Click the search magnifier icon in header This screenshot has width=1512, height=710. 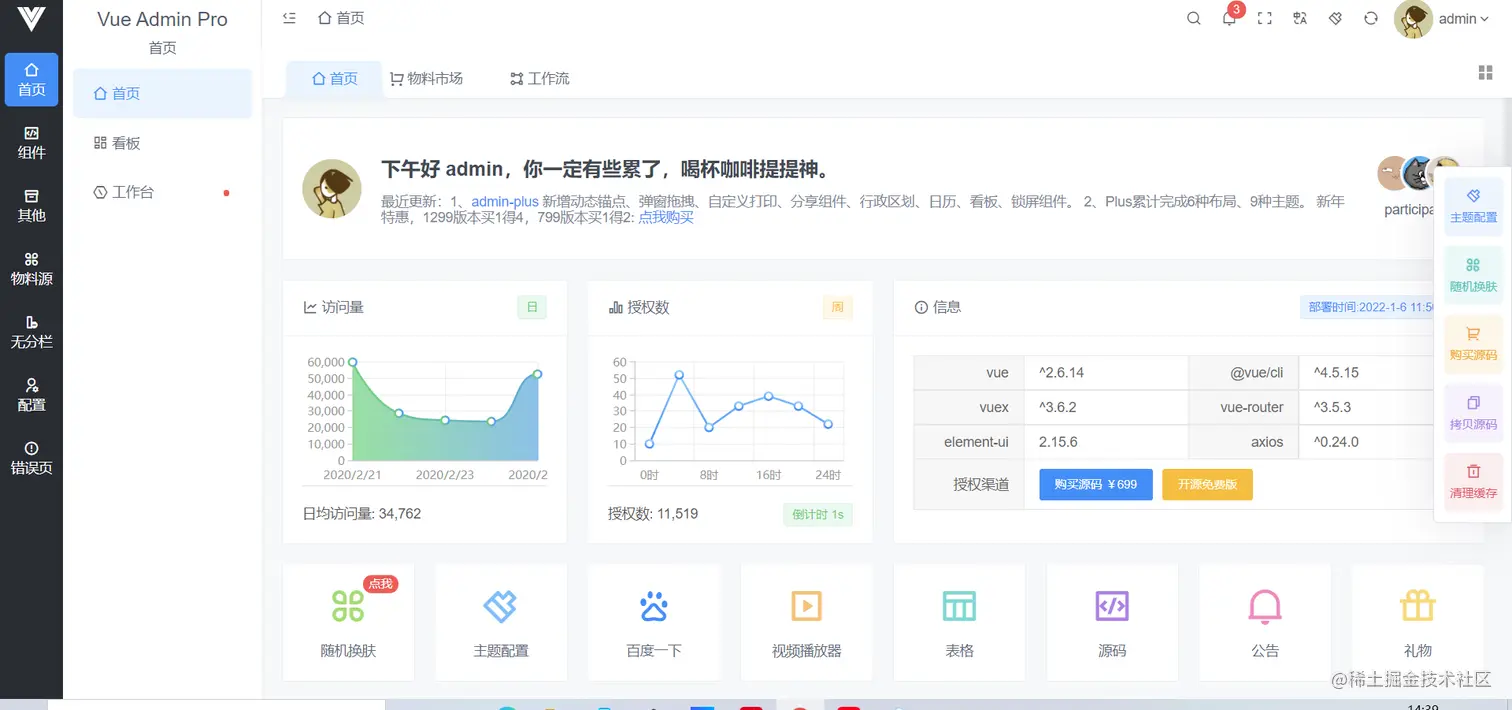pos(1193,18)
